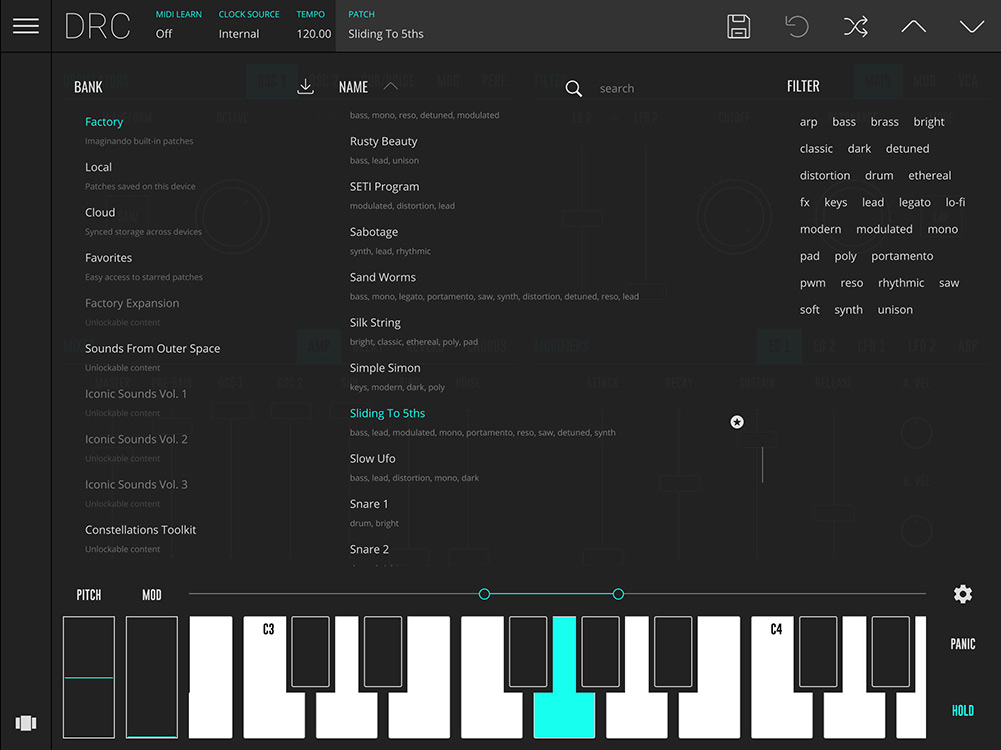Open the hamburger menu

[25, 26]
